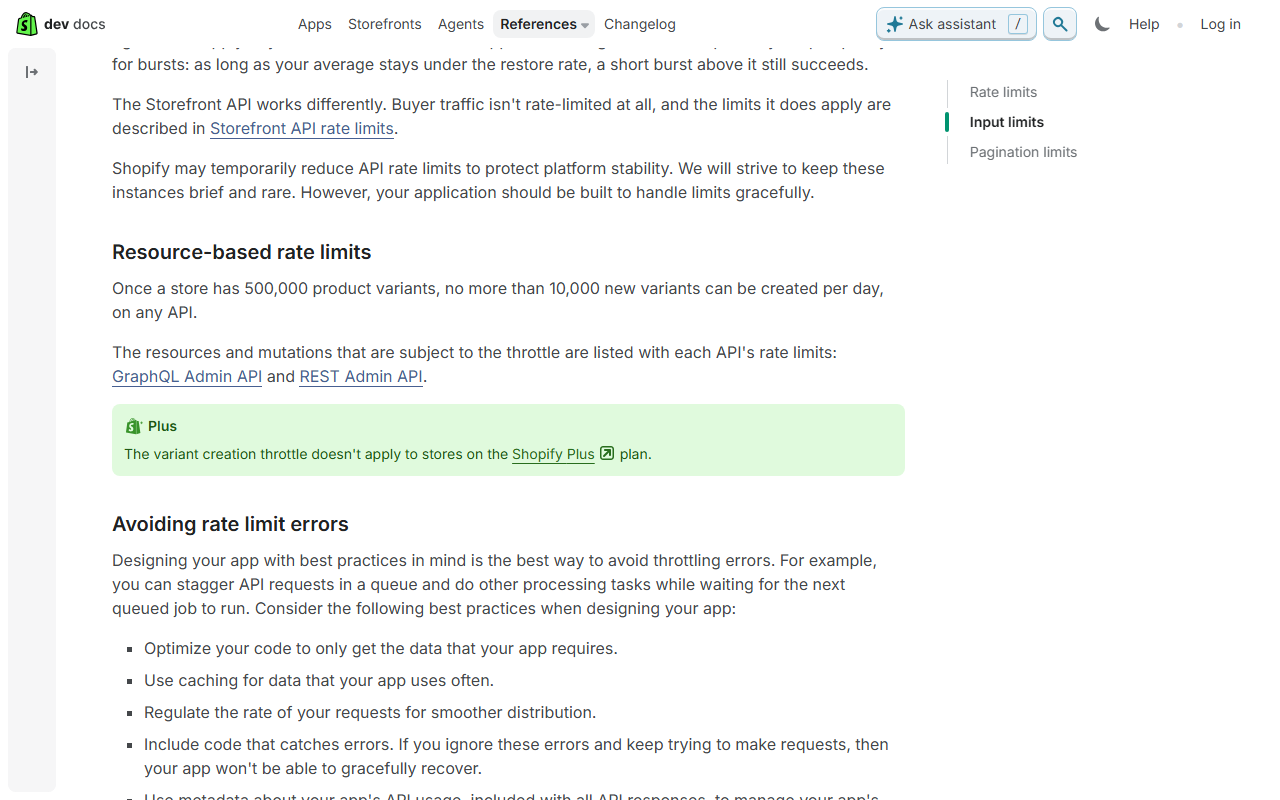Click the Resource-based rate limits heading

242,252
